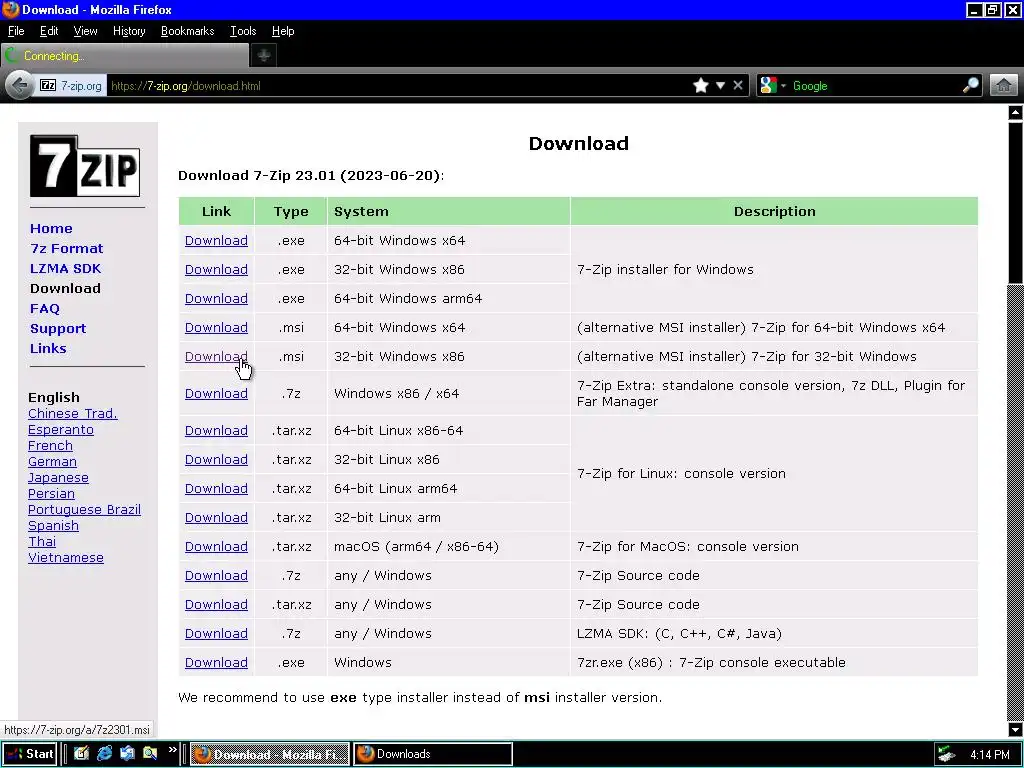This screenshot has width=1024, height=768.
Task: Download the tar.xz for 32-bit Linux x86
Action: point(216,460)
